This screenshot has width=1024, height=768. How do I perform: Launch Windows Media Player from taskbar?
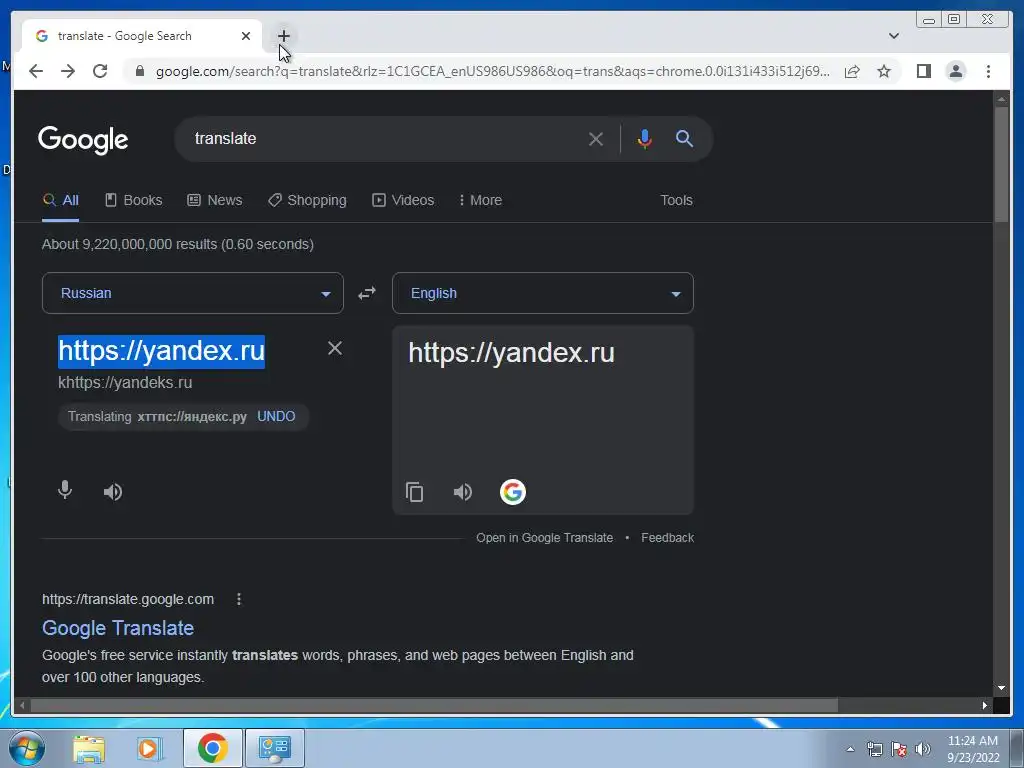150,748
